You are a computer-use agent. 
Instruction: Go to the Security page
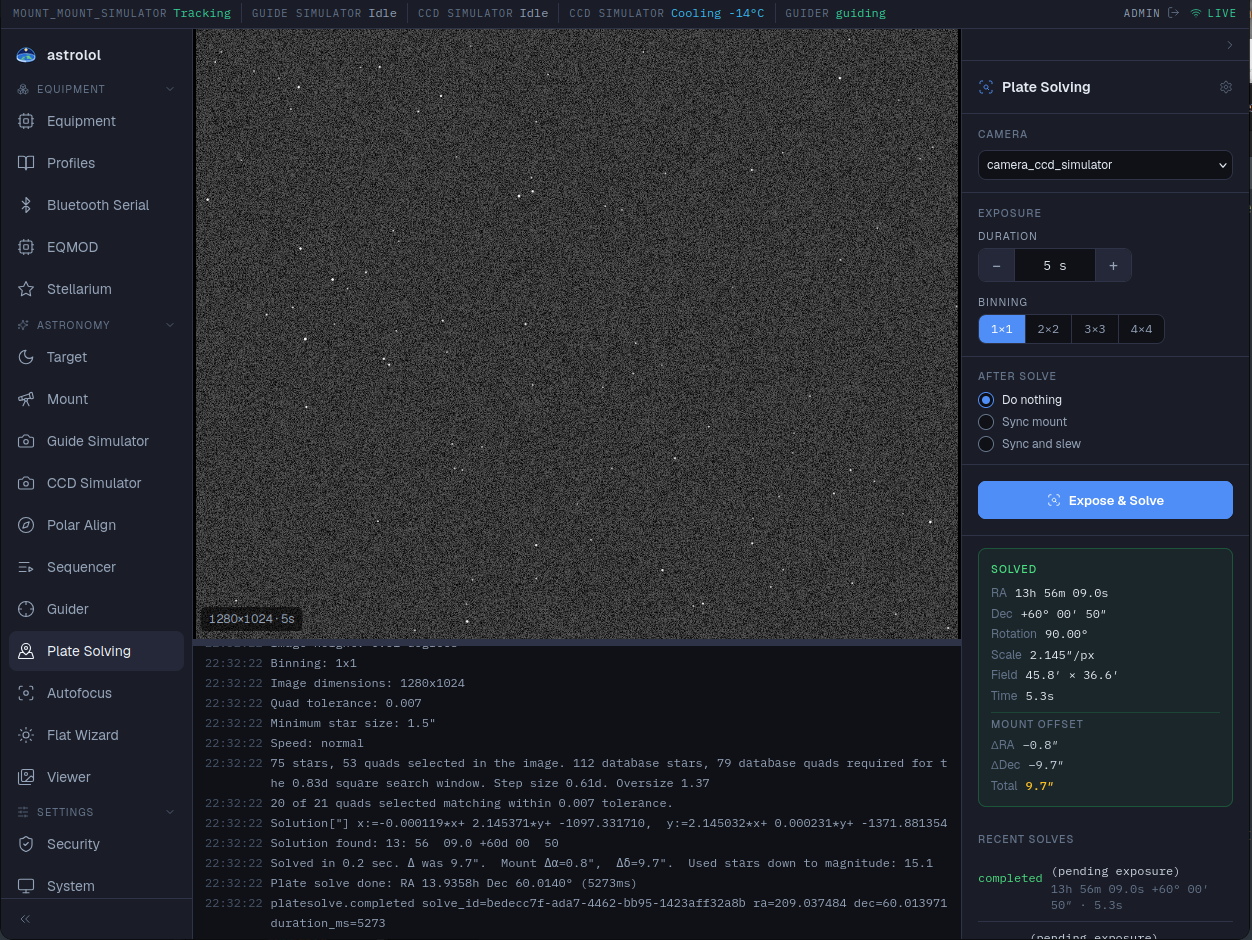point(96,844)
